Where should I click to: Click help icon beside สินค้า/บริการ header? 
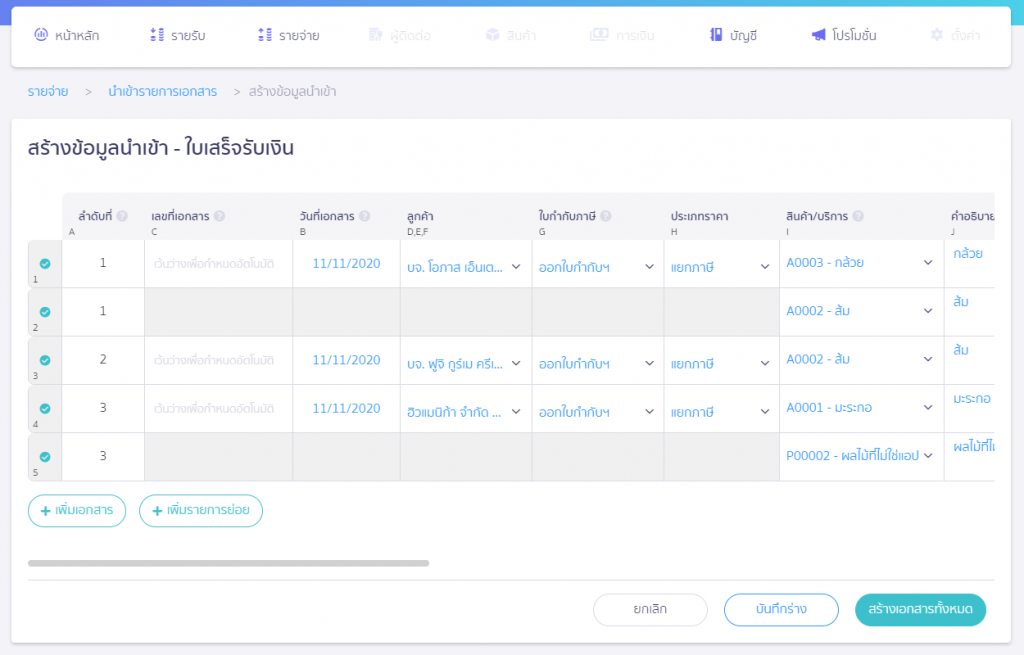858,216
